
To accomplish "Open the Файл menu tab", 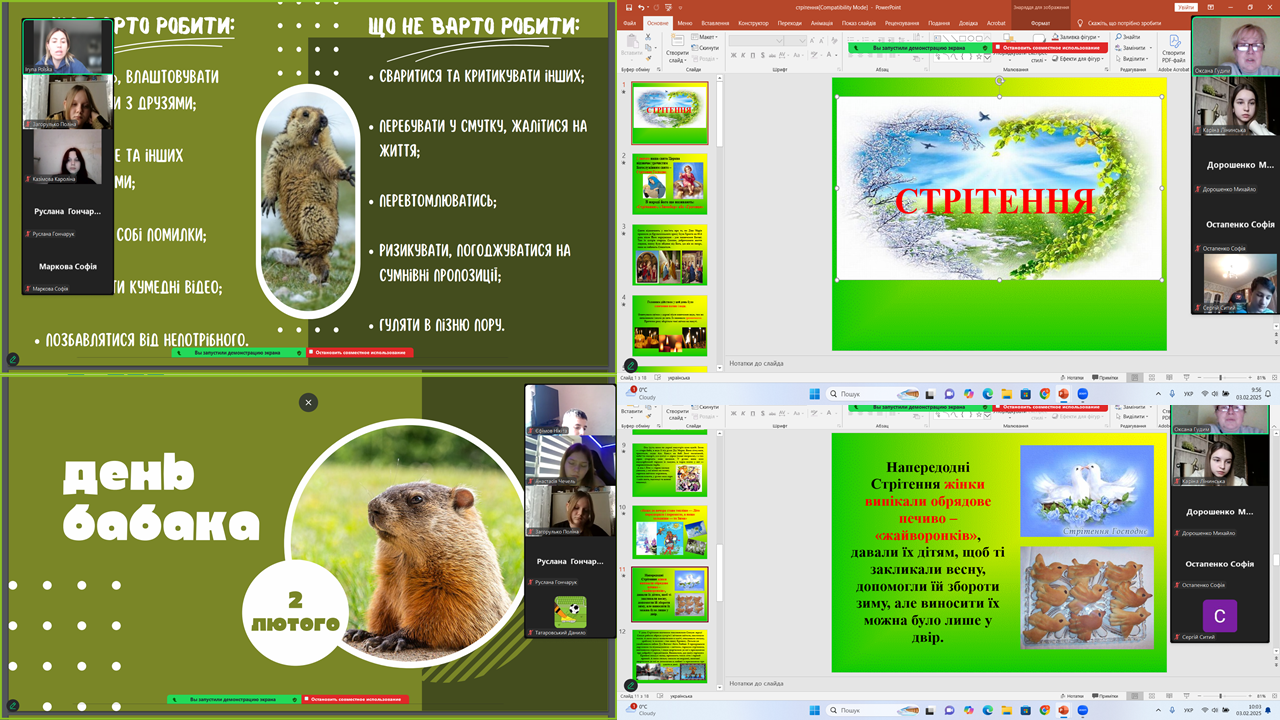I will point(629,23).
